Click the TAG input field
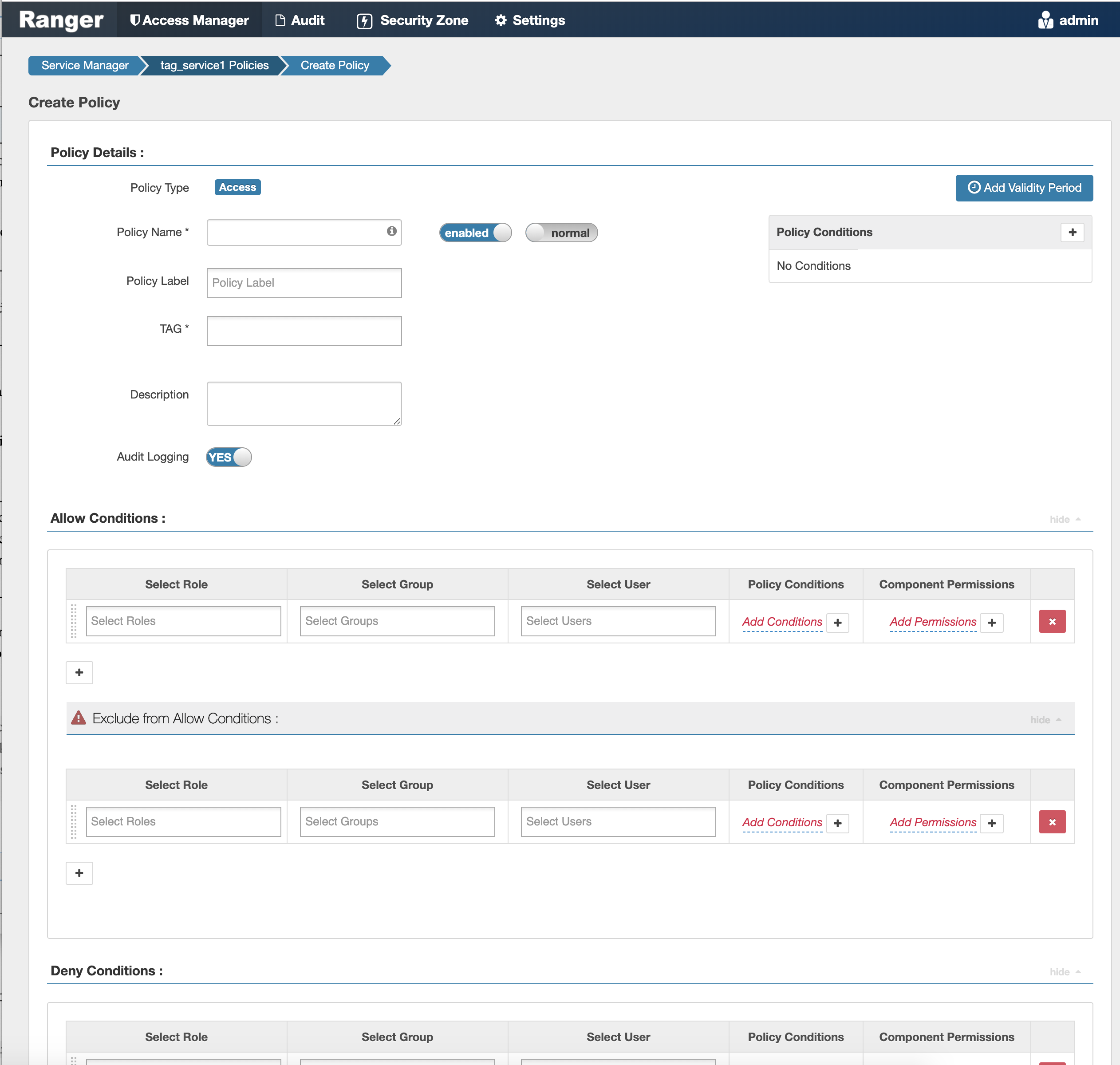The width and height of the screenshot is (1120, 1065). click(304, 331)
